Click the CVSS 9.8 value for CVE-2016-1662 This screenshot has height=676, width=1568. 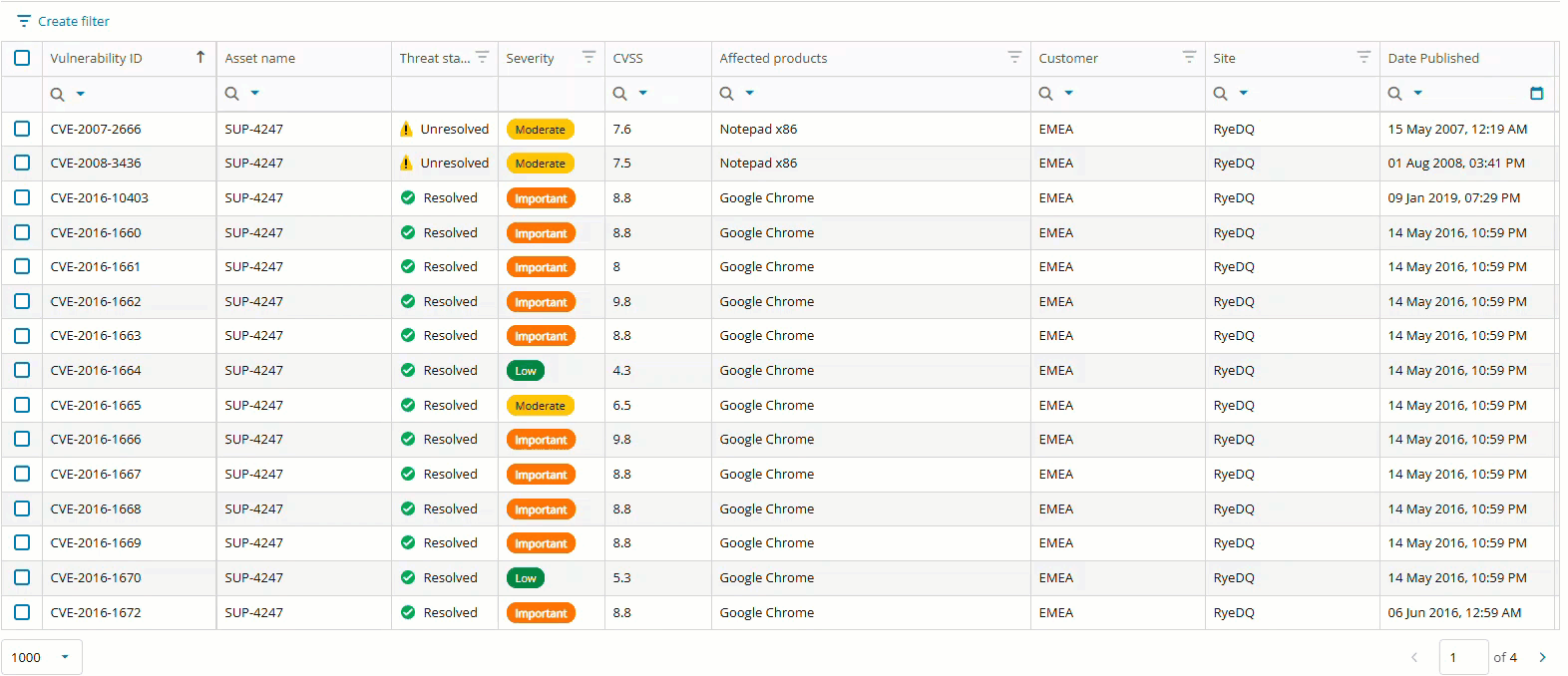pos(621,301)
